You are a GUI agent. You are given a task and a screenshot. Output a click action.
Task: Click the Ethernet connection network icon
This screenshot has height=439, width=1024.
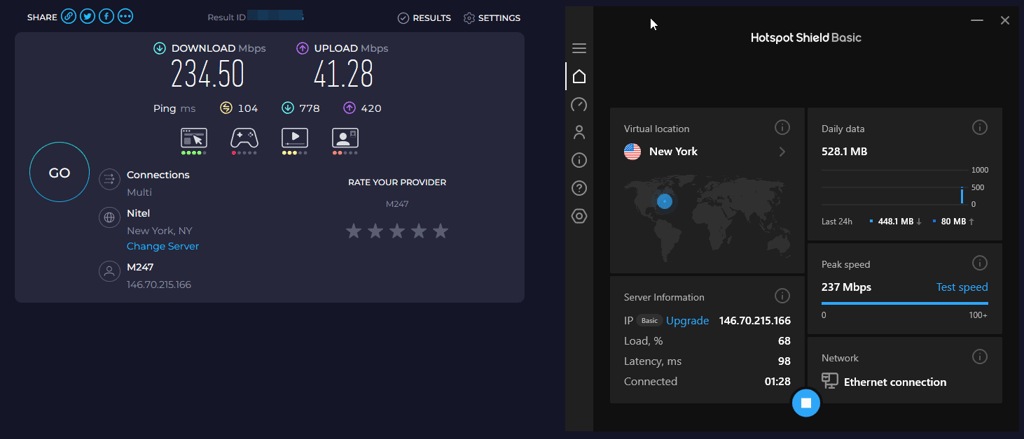click(830, 382)
